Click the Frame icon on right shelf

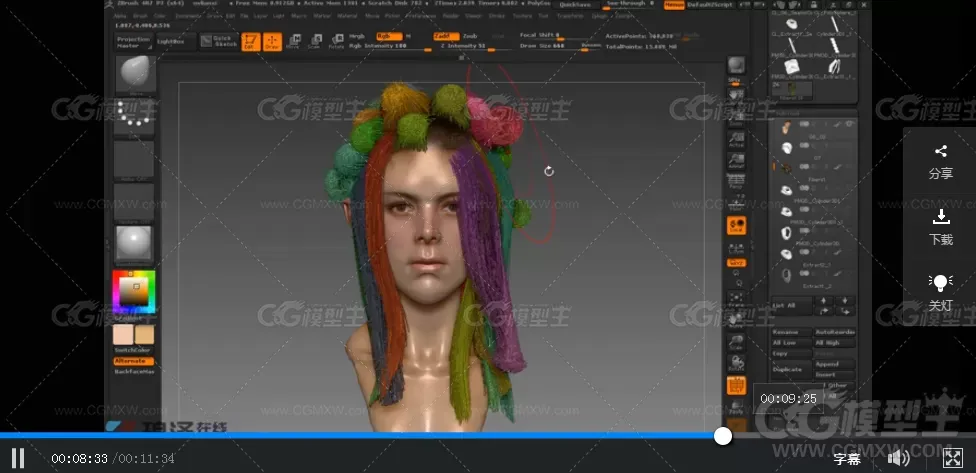tap(736, 297)
